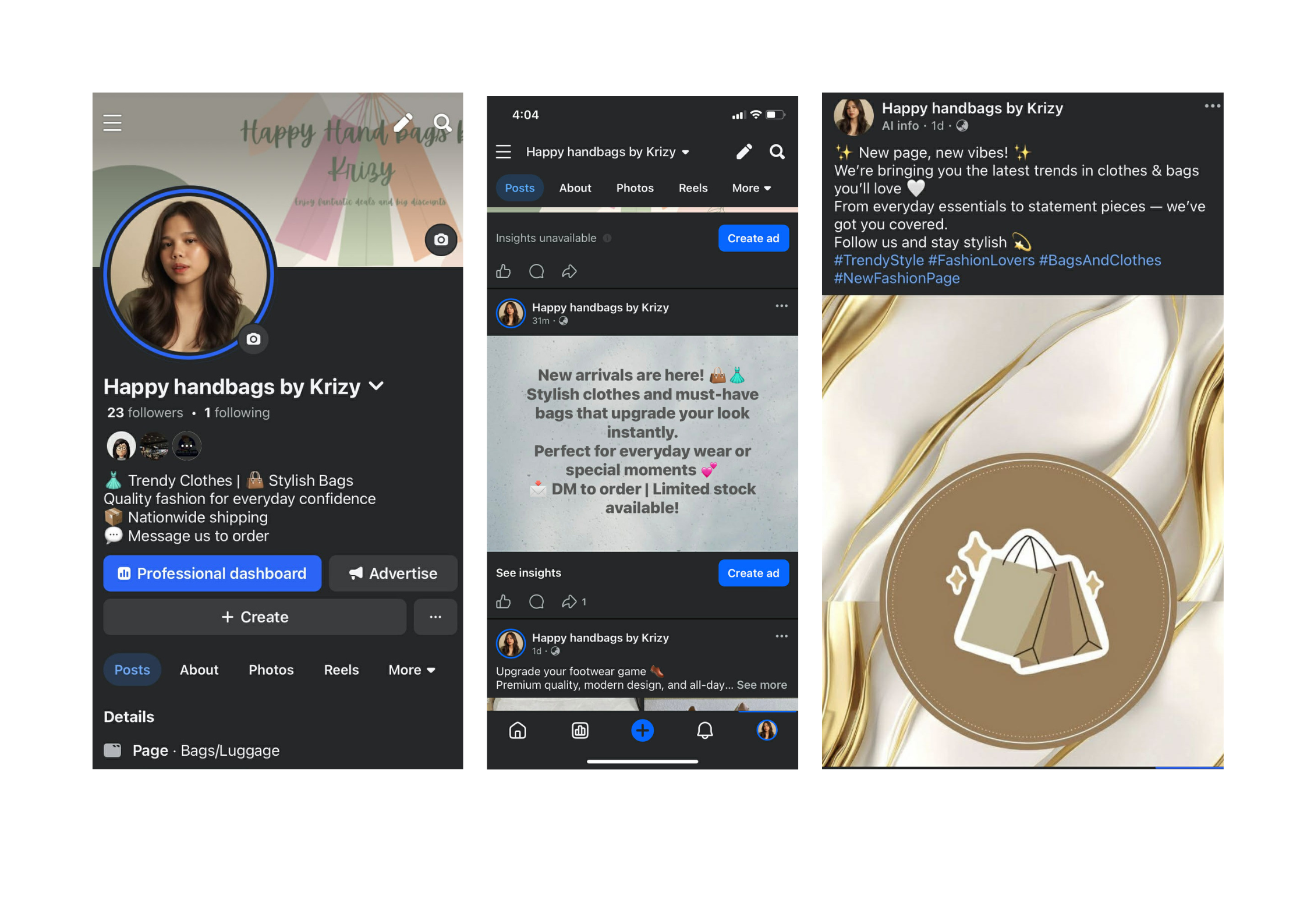Expand chevron beside page name on left profile
The height and width of the screenshot is (924, 1307).
click(x=377, y=386)
